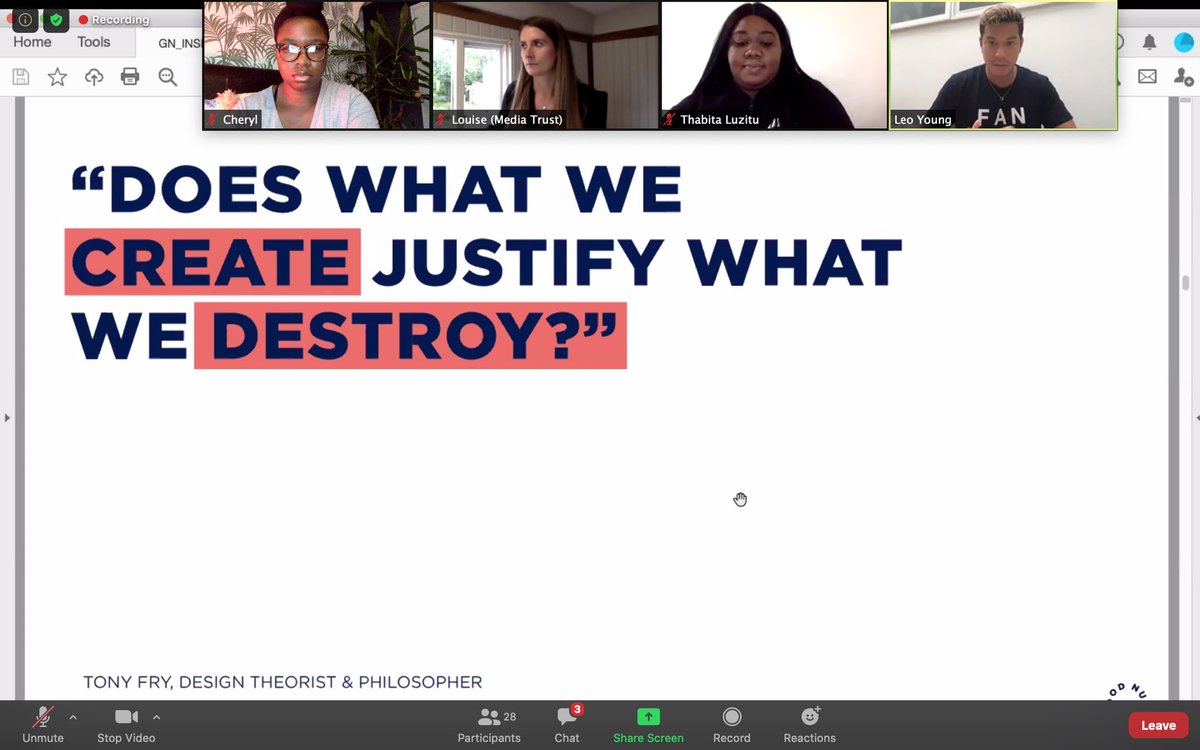Click the green encryption shield icon
This screenshot has width=1200, height=750.
56,19
